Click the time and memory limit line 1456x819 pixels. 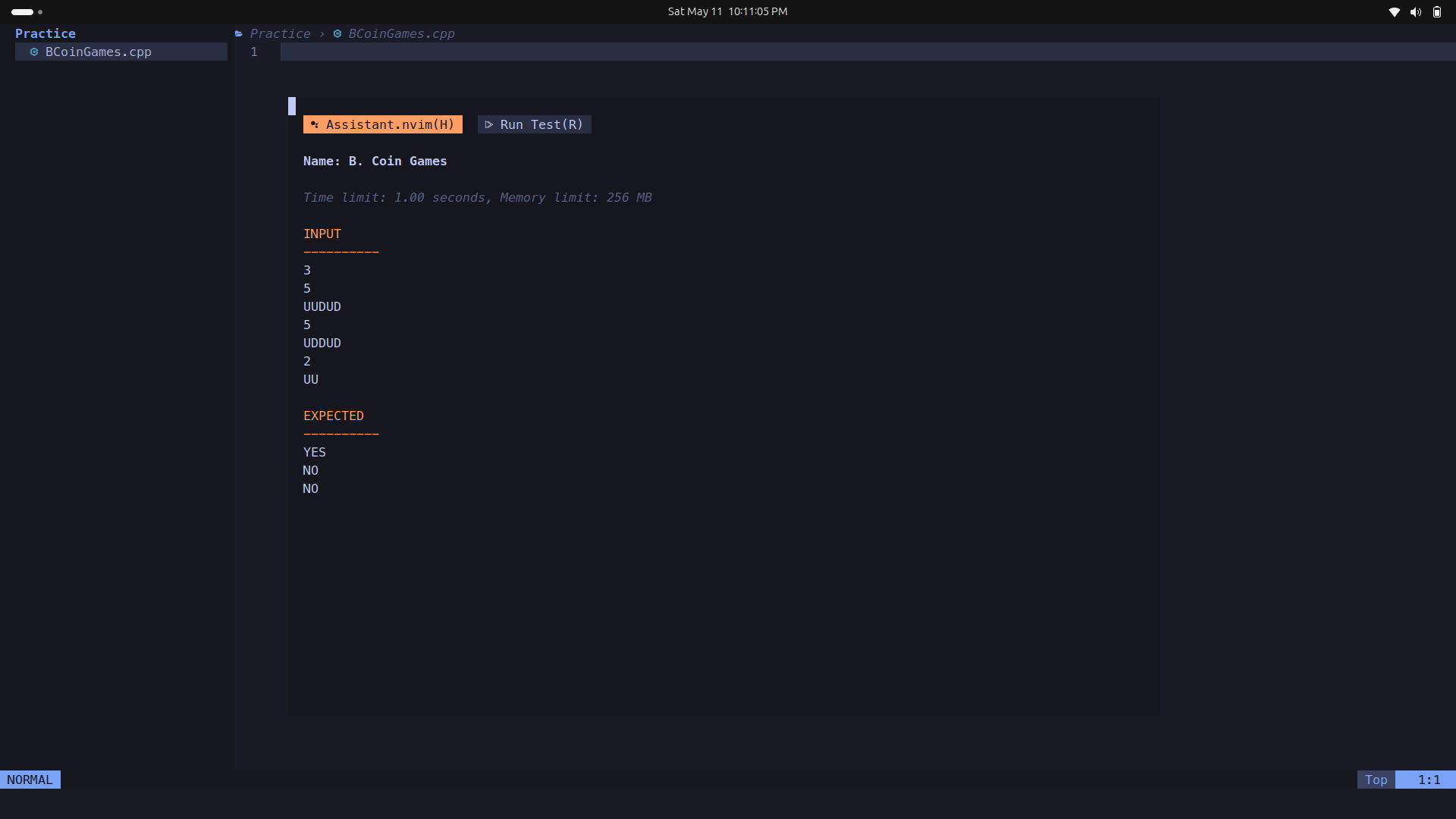(x=477, y=197)
